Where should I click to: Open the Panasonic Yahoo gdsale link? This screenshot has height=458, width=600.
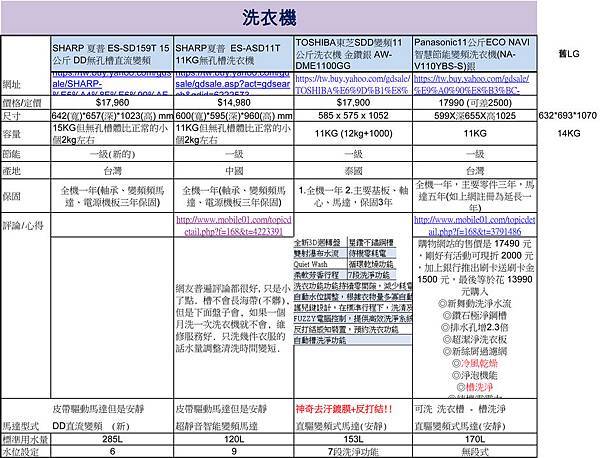point(472,84)
